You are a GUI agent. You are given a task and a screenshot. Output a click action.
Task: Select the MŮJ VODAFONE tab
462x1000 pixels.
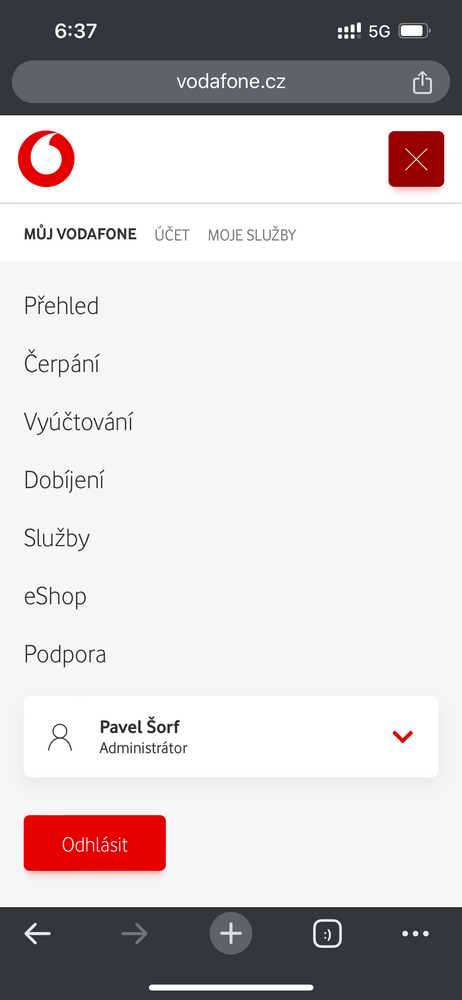80,234
